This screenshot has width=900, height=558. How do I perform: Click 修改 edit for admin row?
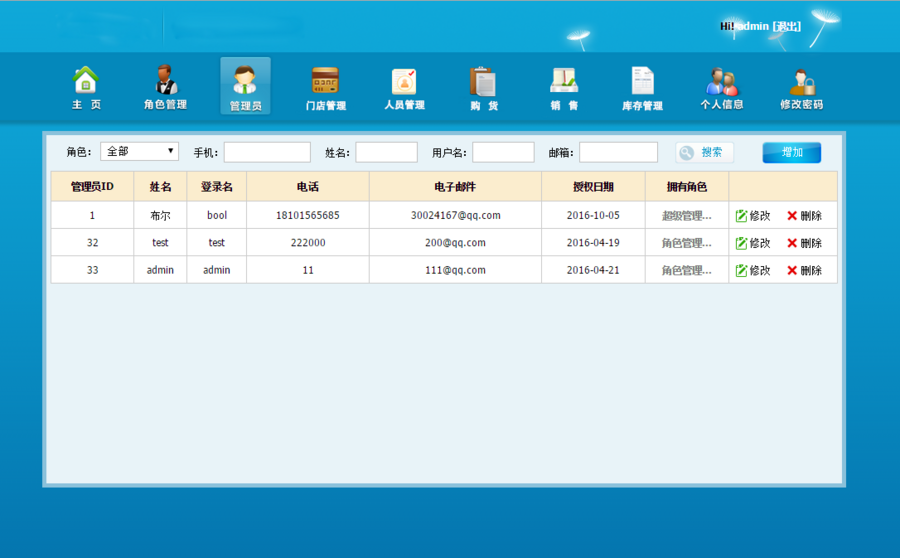753,270
